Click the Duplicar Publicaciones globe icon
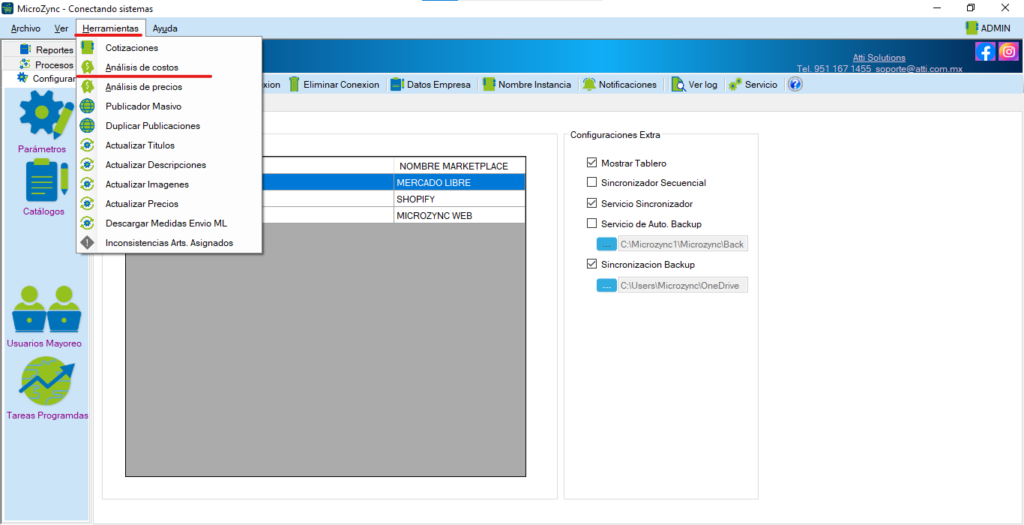Screen dimensions: 1024x525 (88, 125)
